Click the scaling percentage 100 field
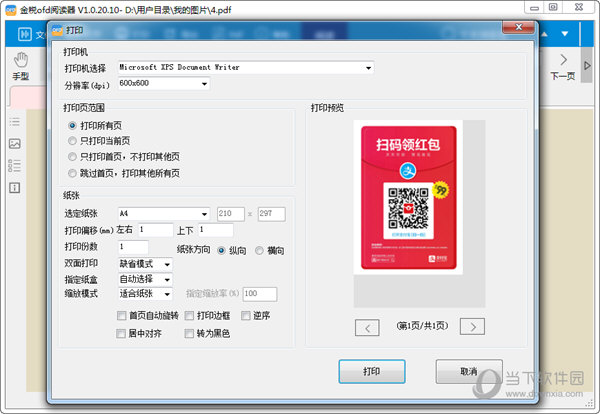The image size is (600, 414). [260, 294]
